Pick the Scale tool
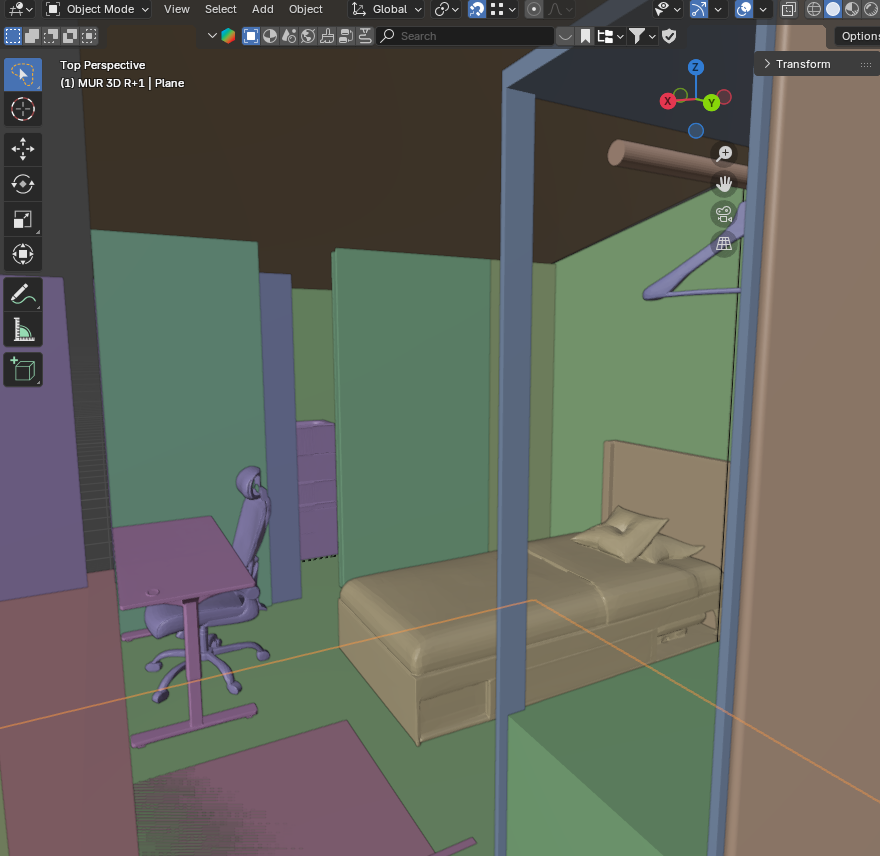The width and height of the screenshot is (880, 856). pos(23,219)
